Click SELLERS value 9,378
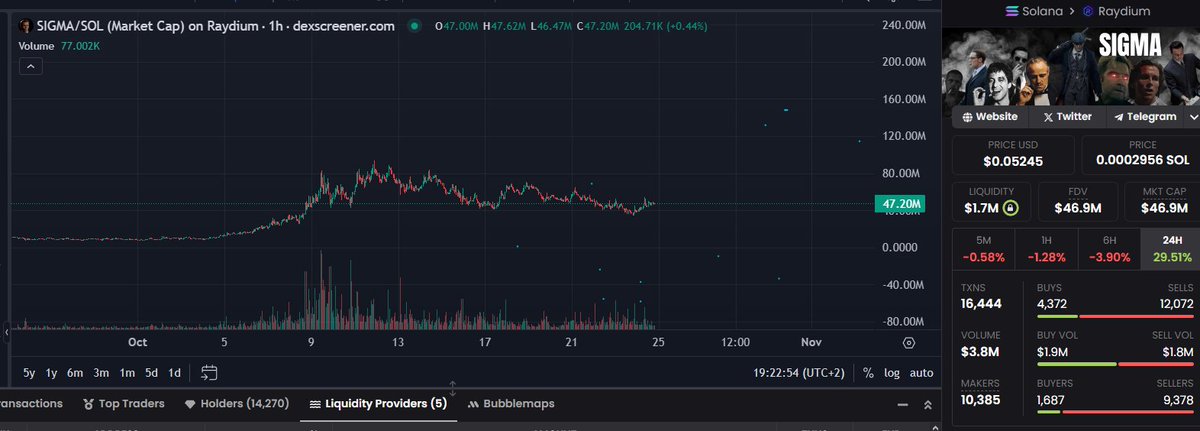 1177,400
